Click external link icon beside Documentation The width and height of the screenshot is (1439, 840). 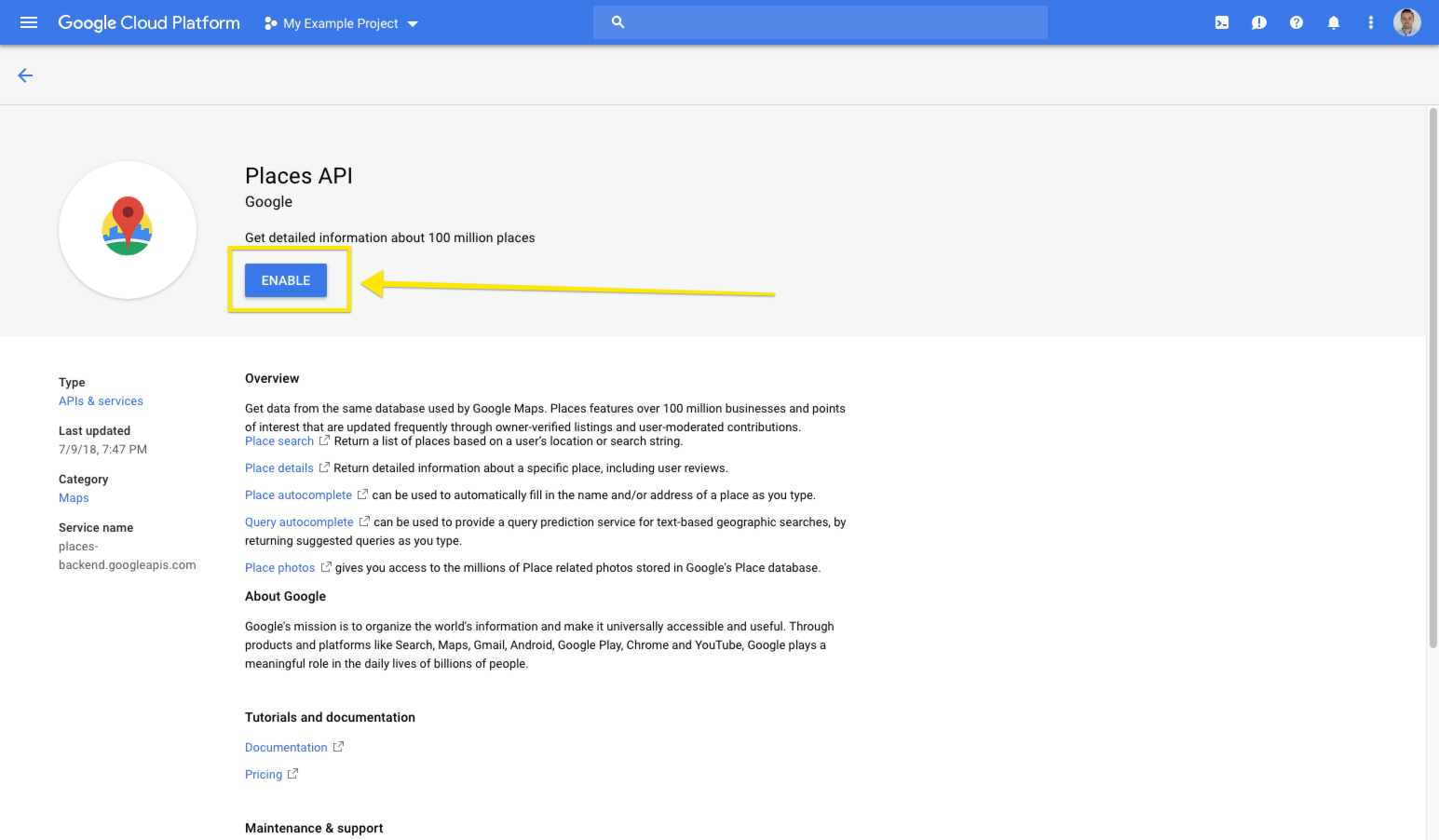coord(338,747)
